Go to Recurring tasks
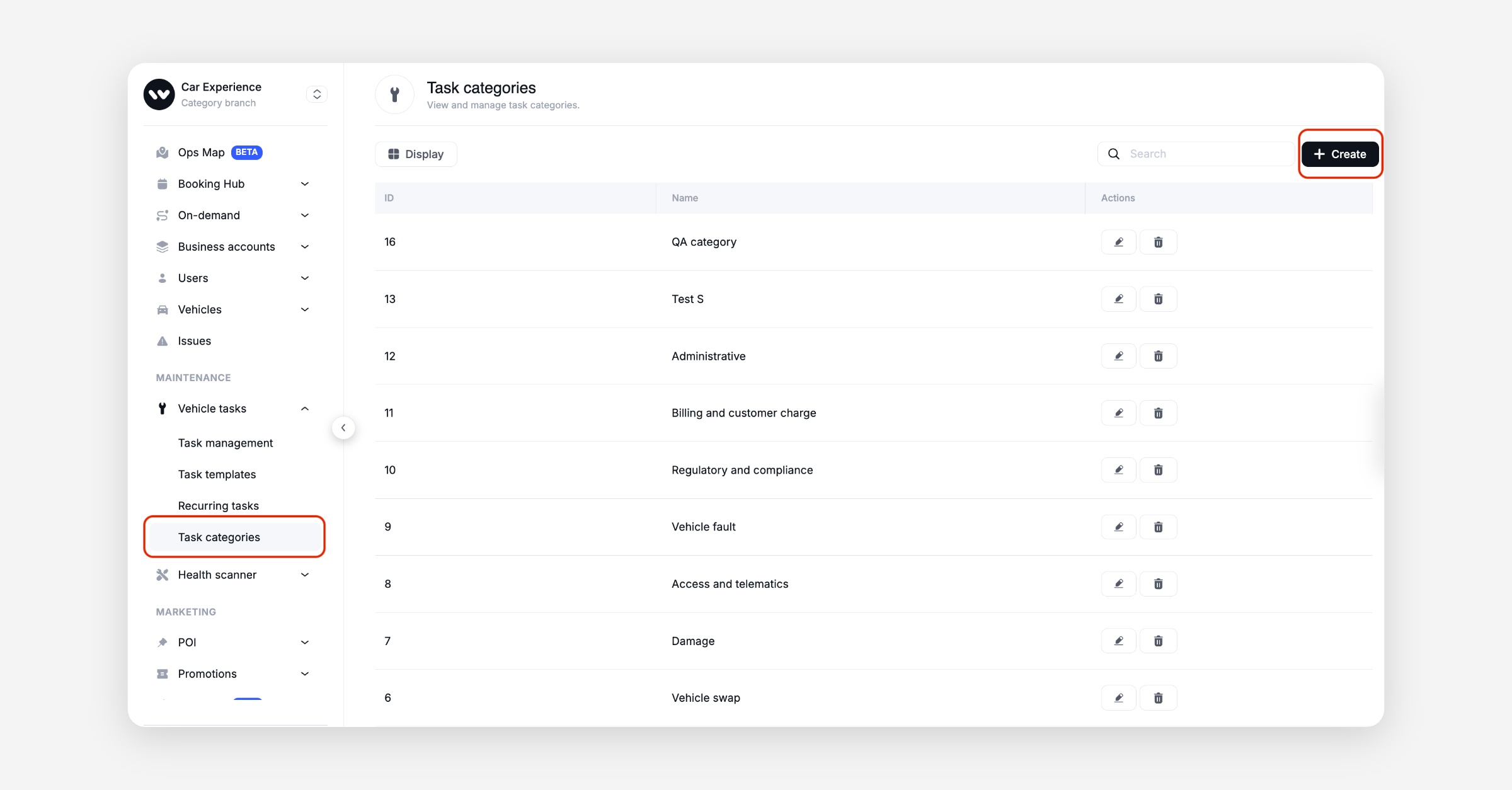 click(219, 506)
